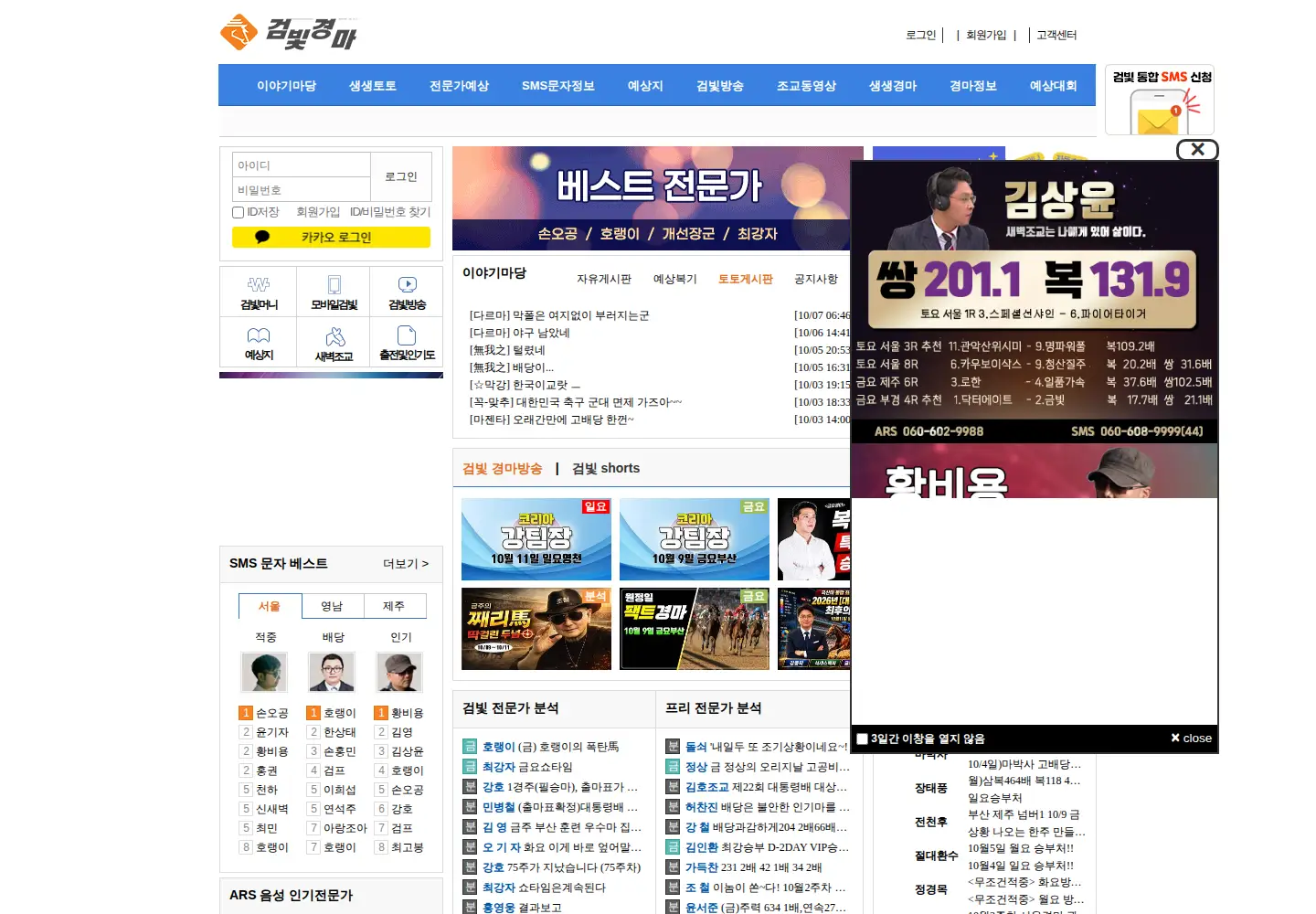Open the 고객센터 link at top
Screen dimensions: 1316x914
tap(1056, 35)
